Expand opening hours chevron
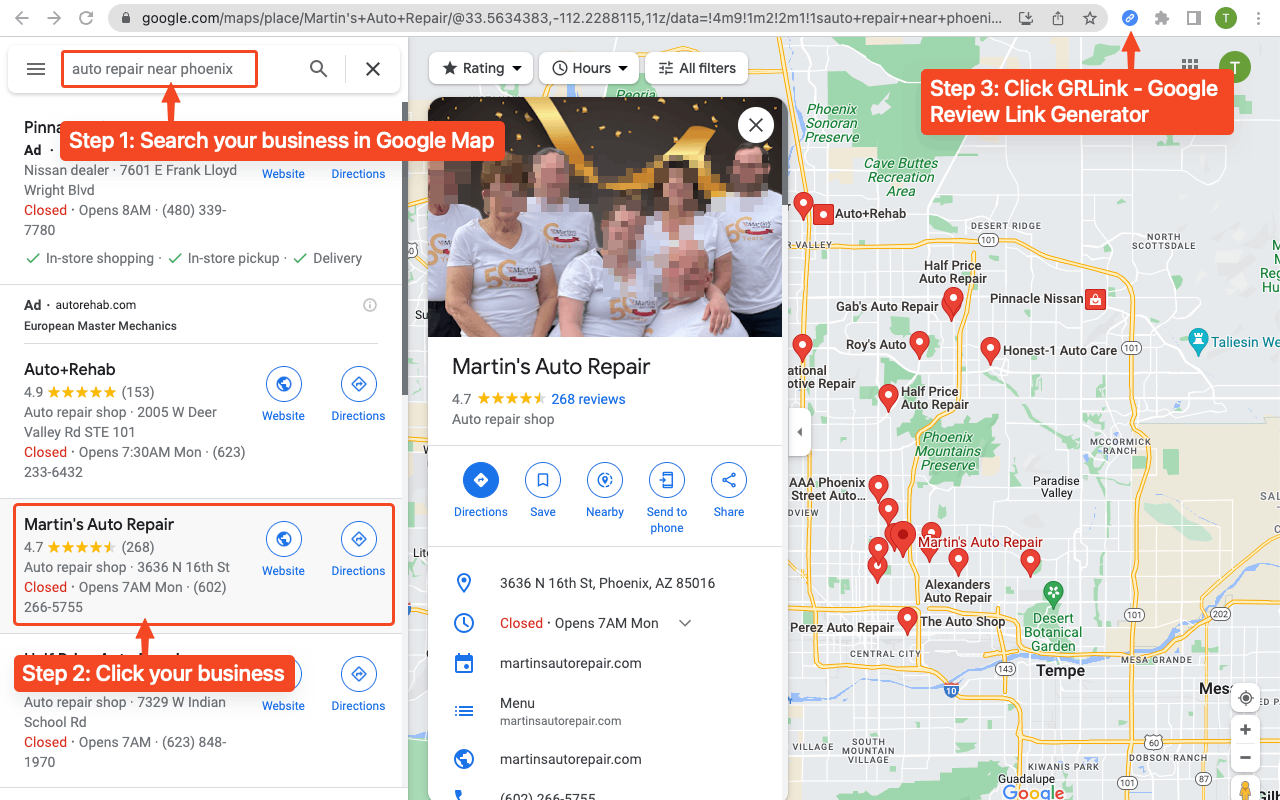 (x=685, y=623)
